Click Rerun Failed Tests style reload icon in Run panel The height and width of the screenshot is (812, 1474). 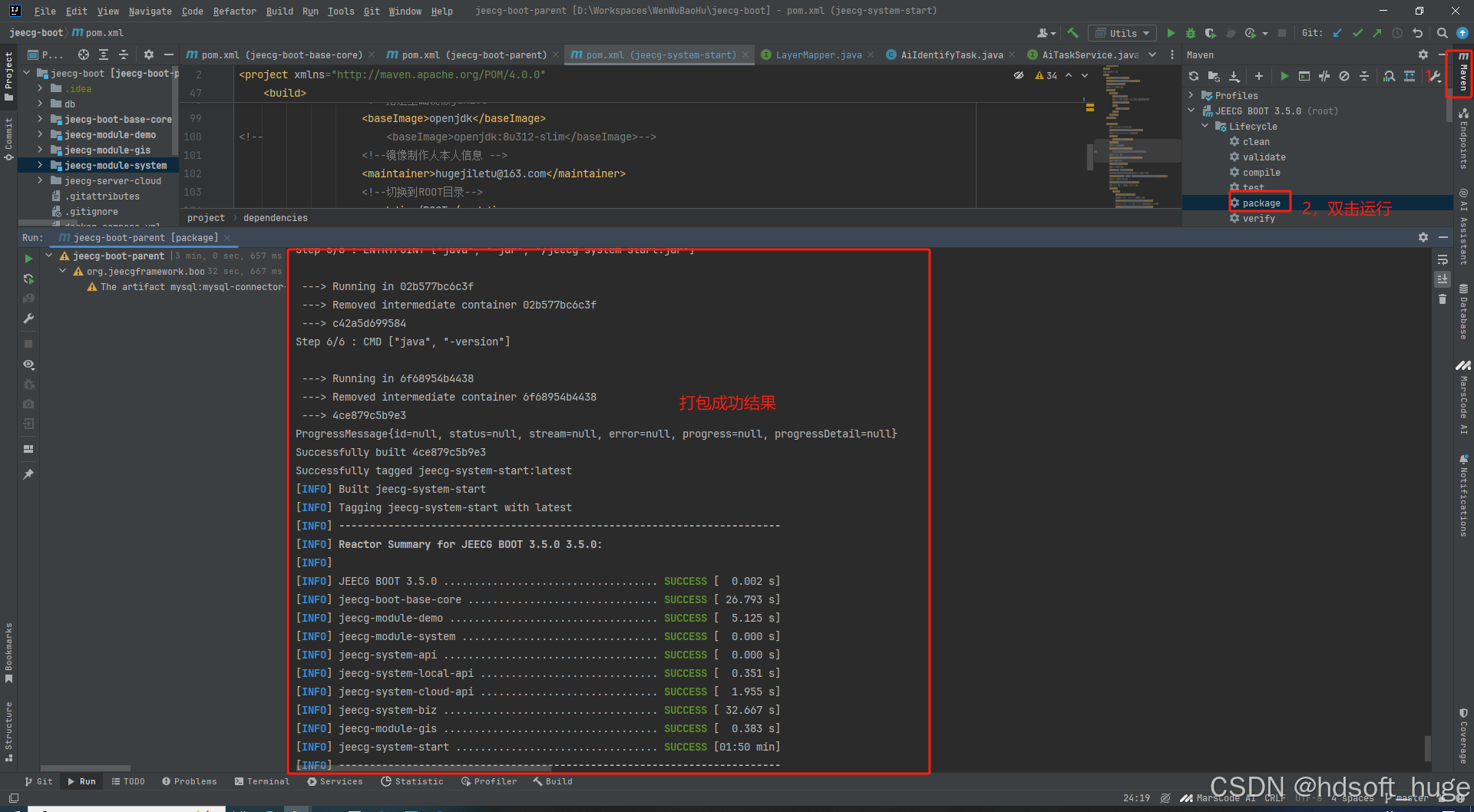(28, 279)
